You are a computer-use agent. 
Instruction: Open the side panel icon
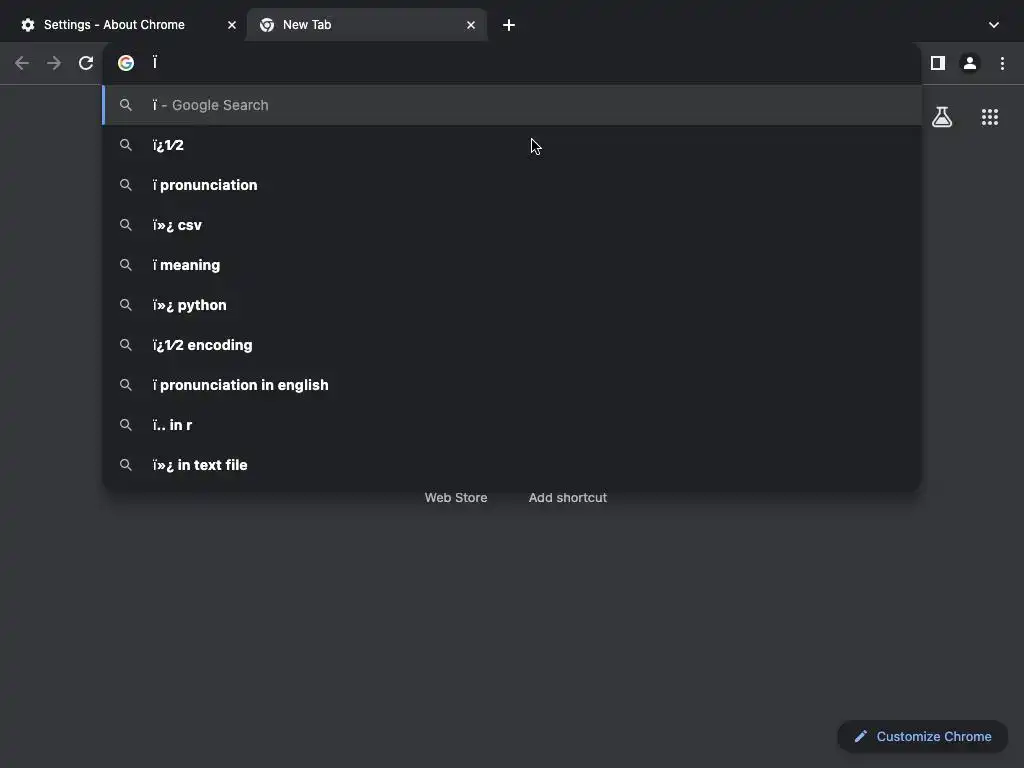[937, 63]
